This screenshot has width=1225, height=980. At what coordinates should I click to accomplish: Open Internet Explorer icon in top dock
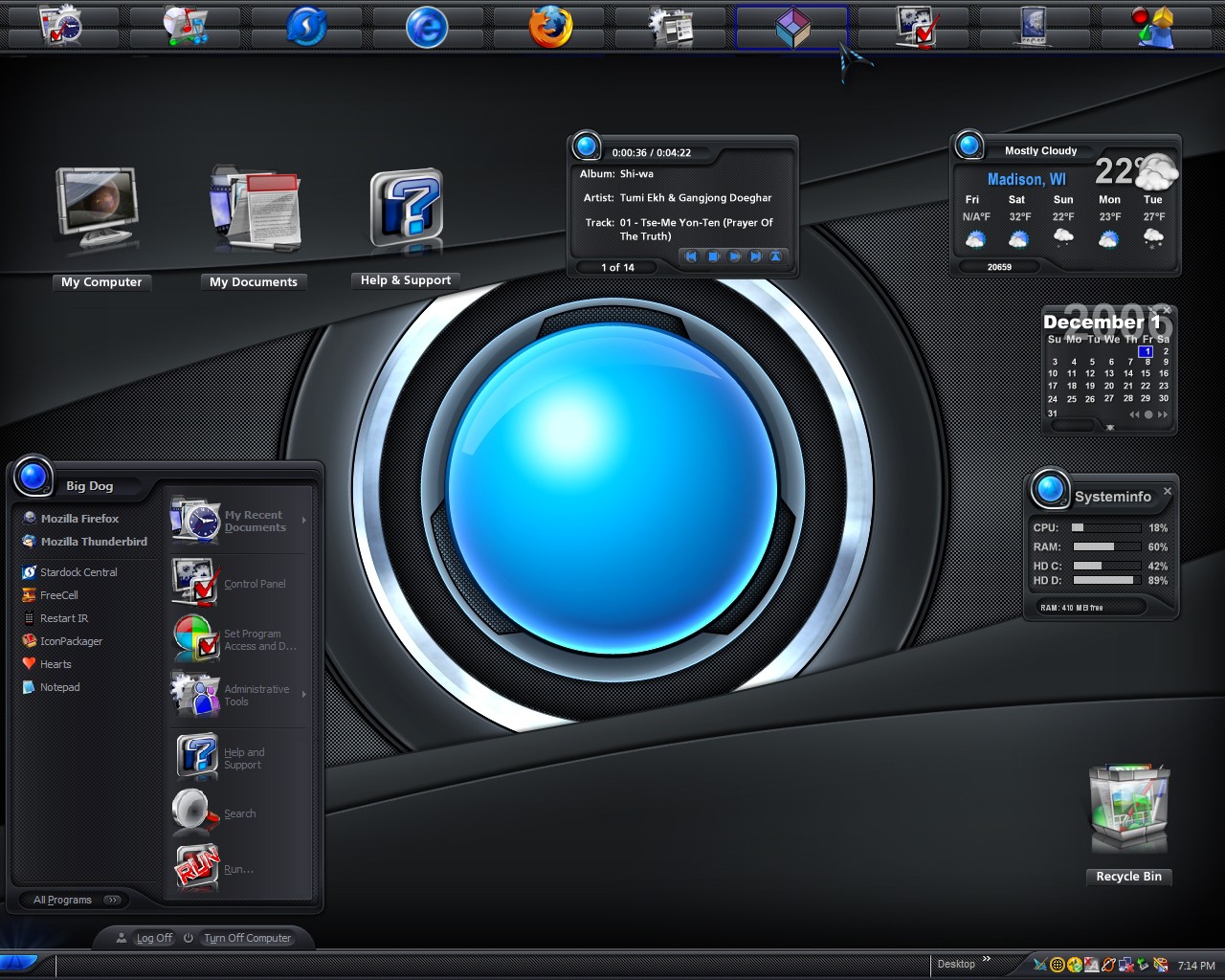pyautogui.click(x=427, y=27)
